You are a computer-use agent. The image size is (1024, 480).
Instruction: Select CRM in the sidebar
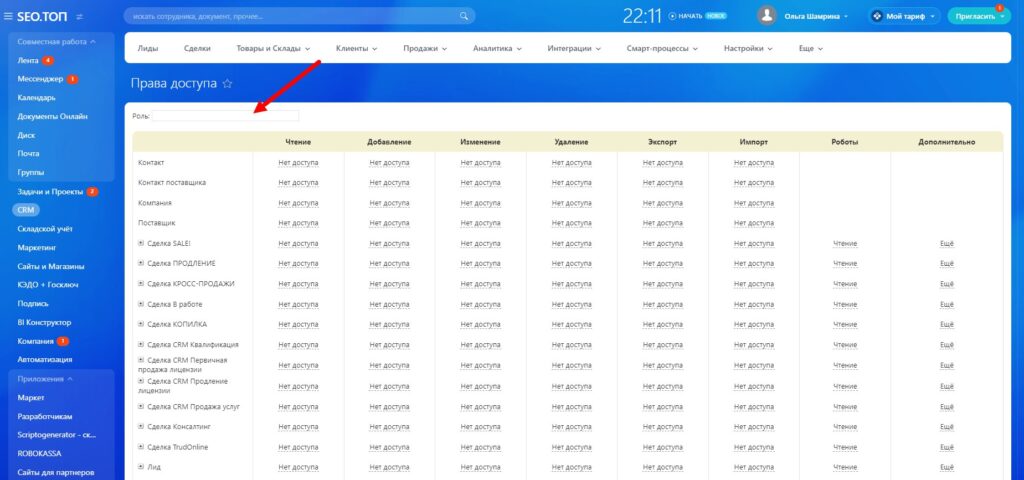point(26,210)
